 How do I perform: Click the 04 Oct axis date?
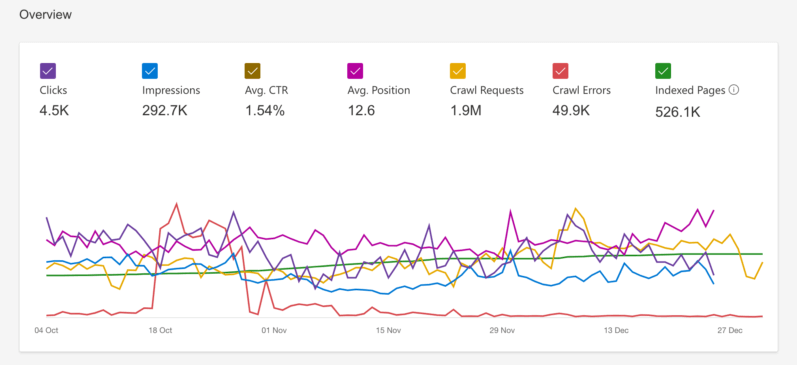46,330
